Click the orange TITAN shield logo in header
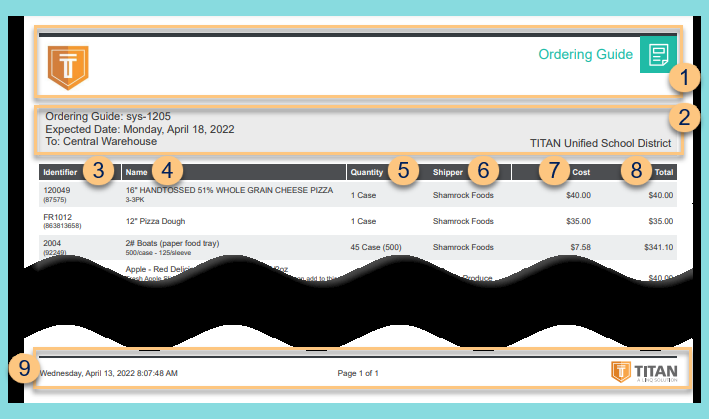 click(x=68, y=67)
